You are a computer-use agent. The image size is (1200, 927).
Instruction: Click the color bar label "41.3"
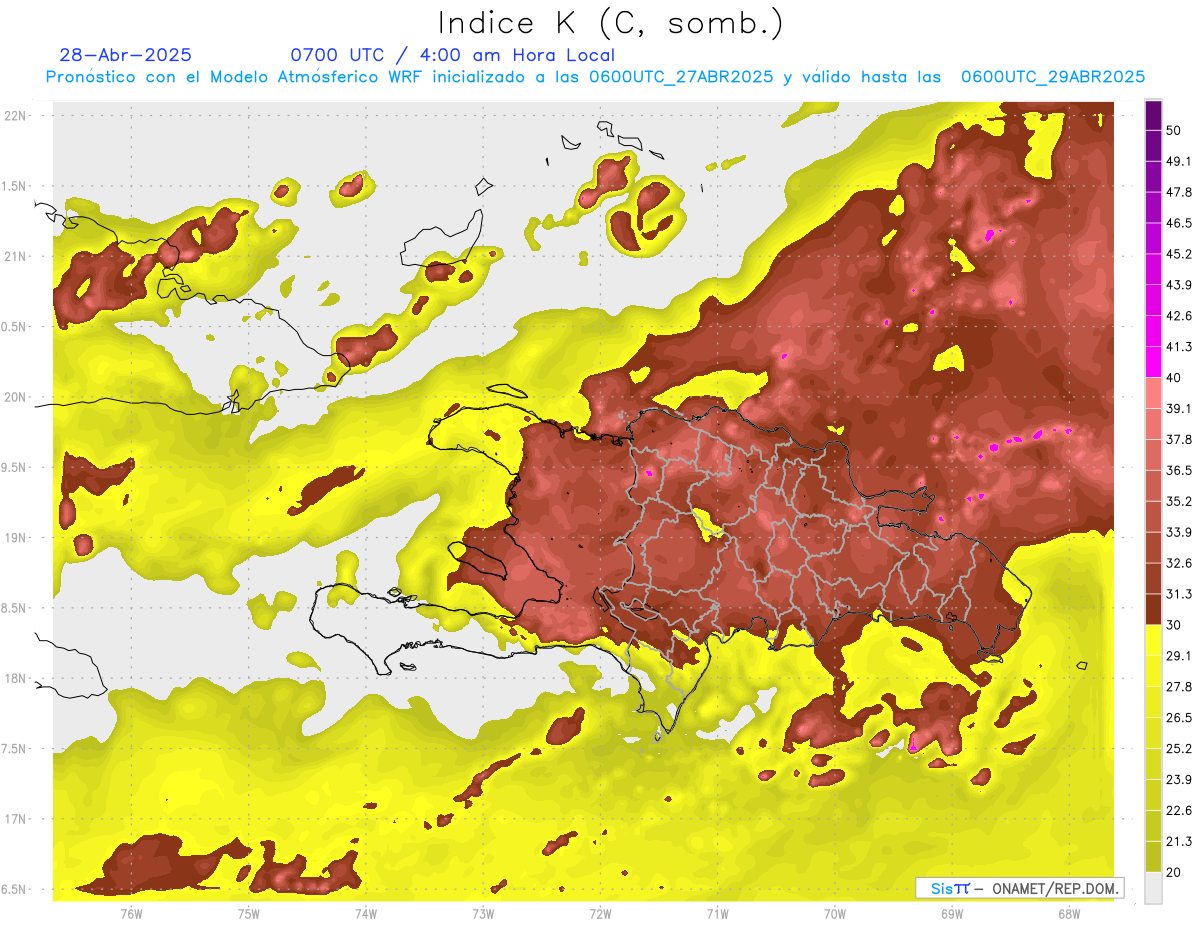point(1179,347)
